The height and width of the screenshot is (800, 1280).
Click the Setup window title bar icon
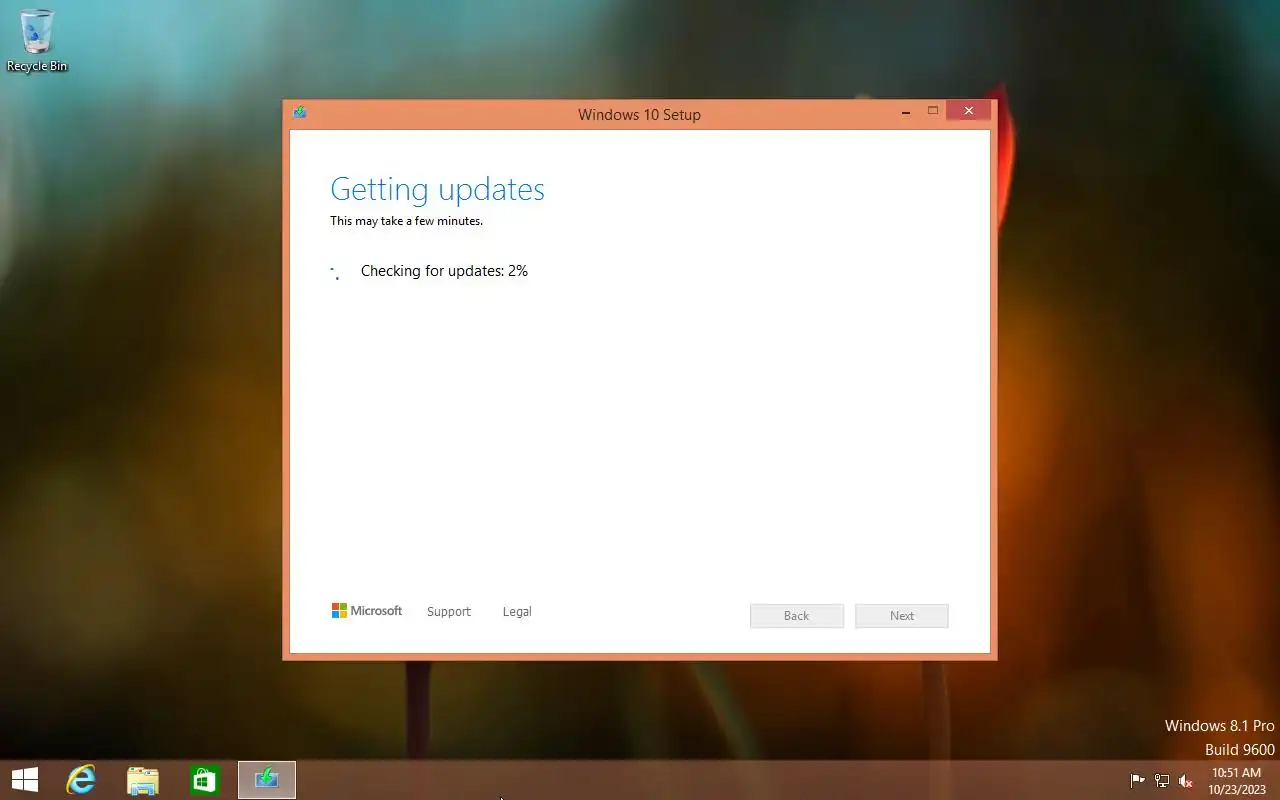pyautogui.click(x=300, y=113)
